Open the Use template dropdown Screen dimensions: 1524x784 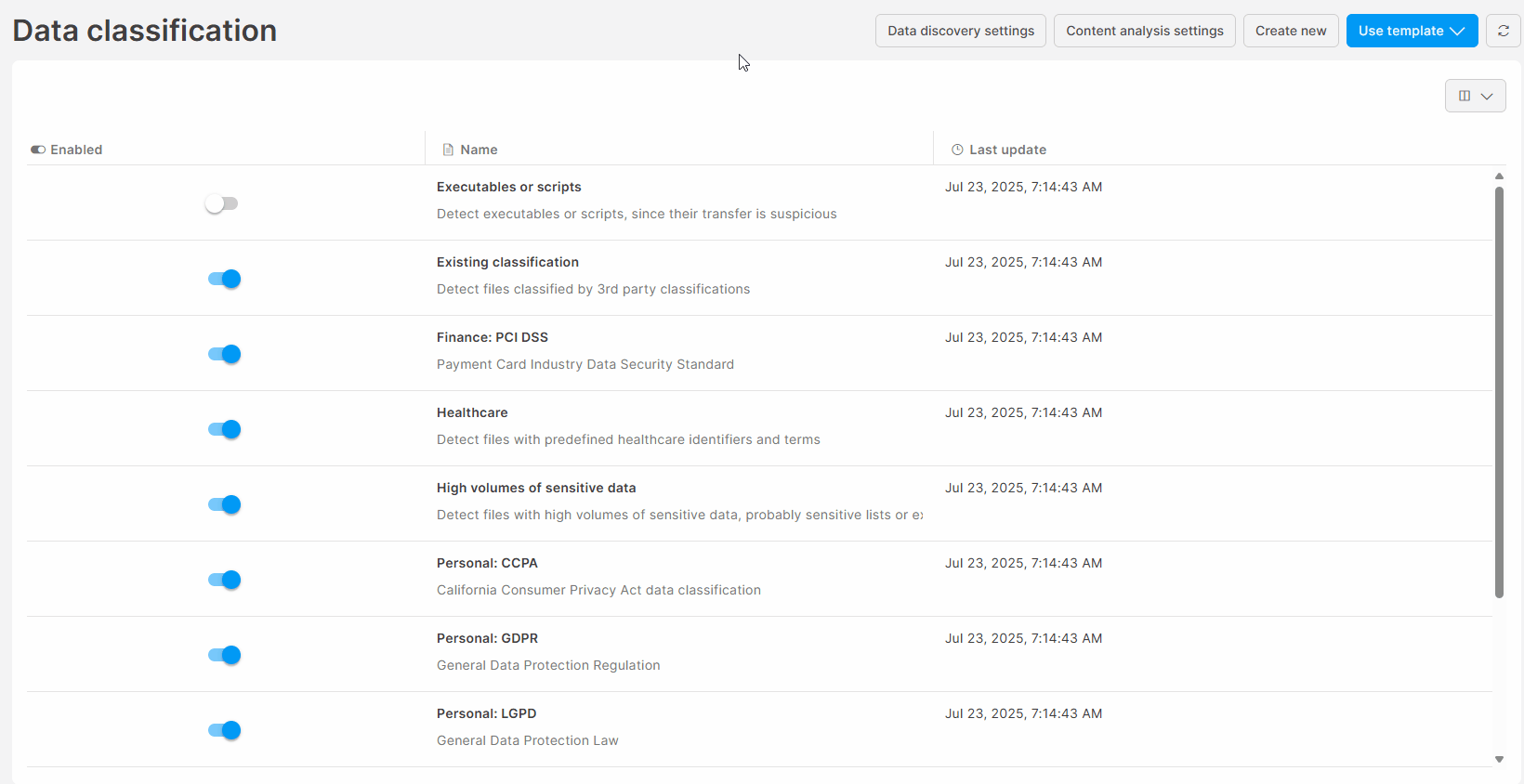[x=1412, y=31]
